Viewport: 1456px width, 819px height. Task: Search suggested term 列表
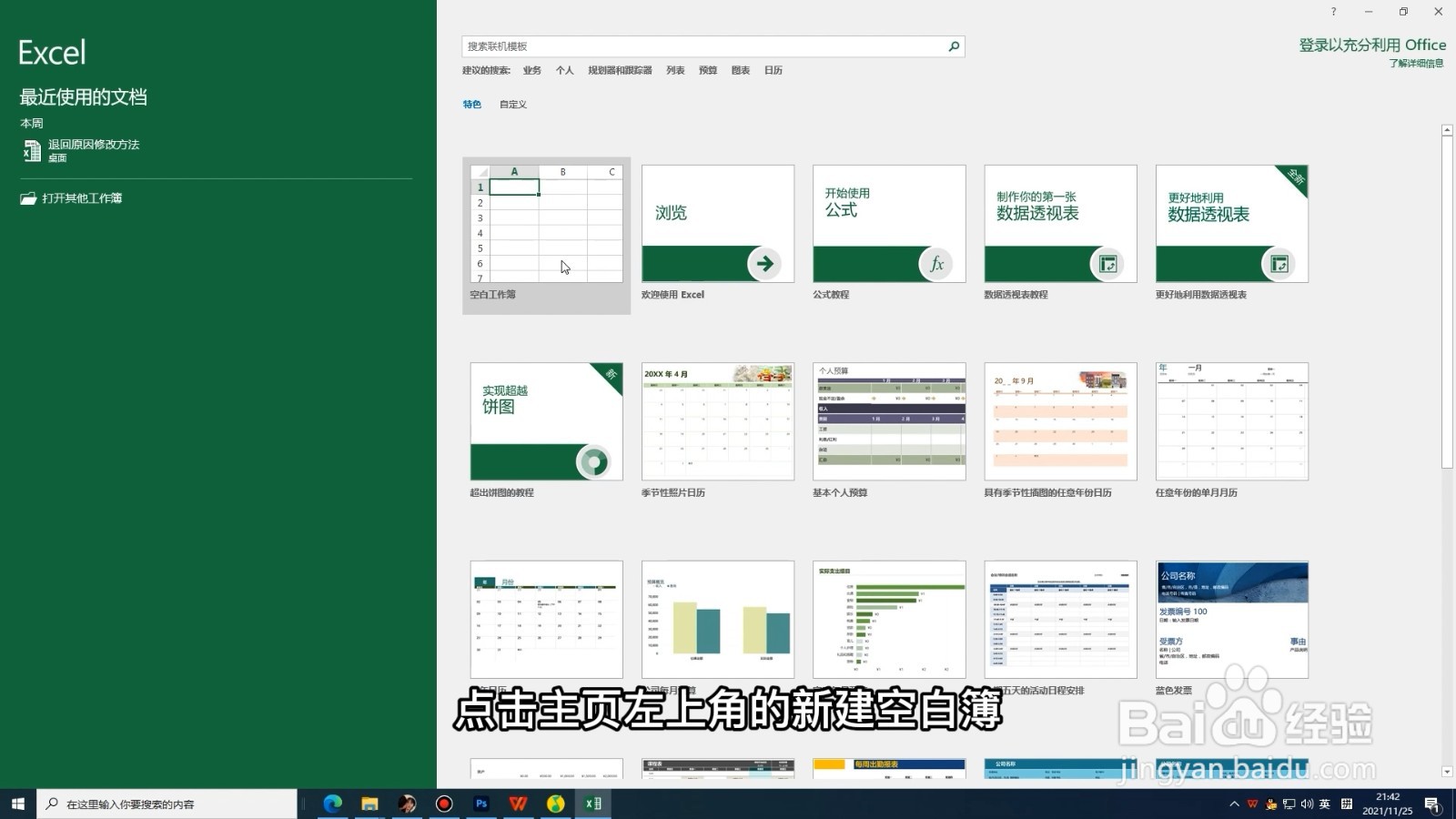[x=675, y=70]
